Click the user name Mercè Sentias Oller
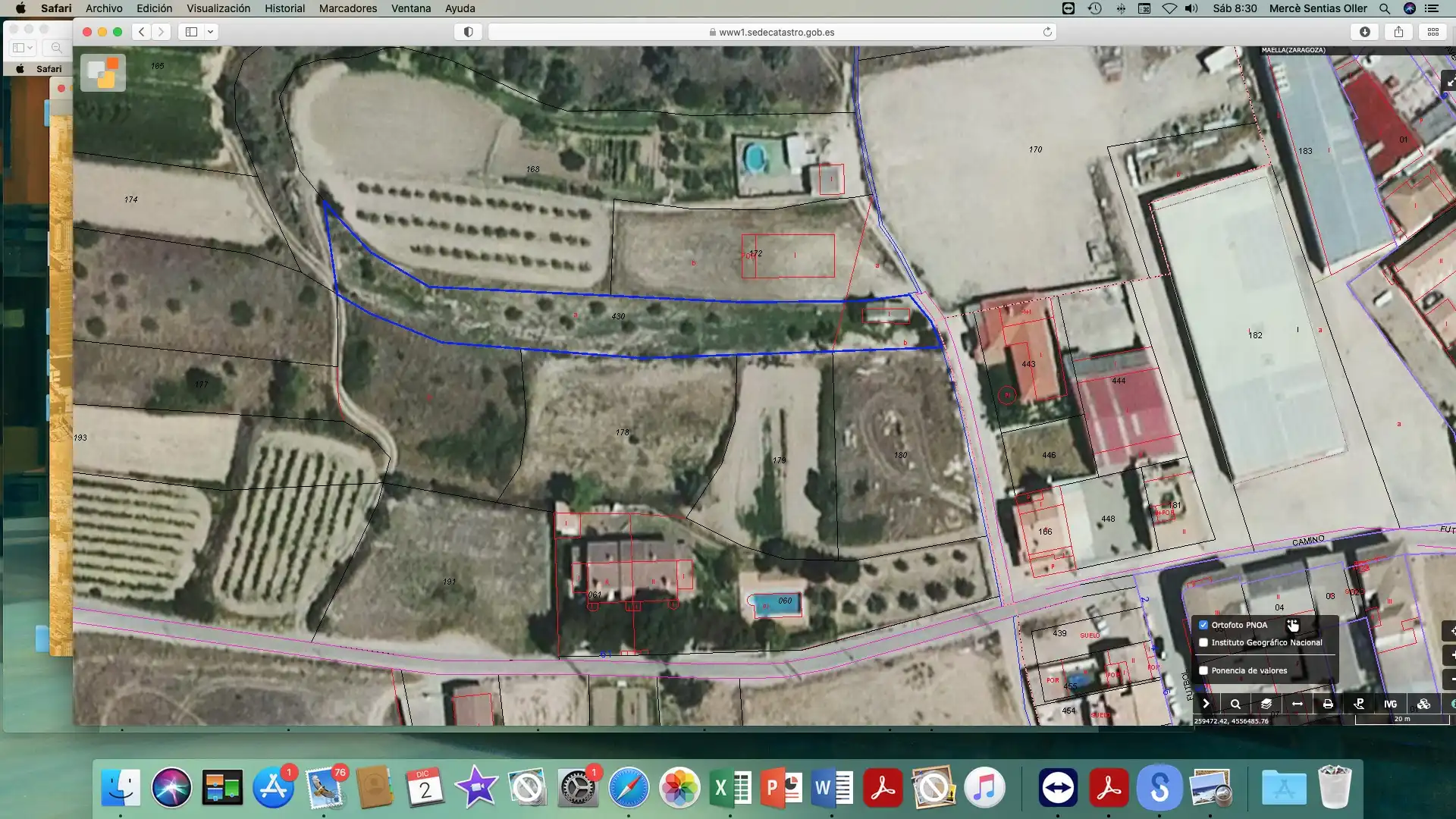This screenshot has width=1456, height=819. pyautogui.click(x=1318, y=8)
